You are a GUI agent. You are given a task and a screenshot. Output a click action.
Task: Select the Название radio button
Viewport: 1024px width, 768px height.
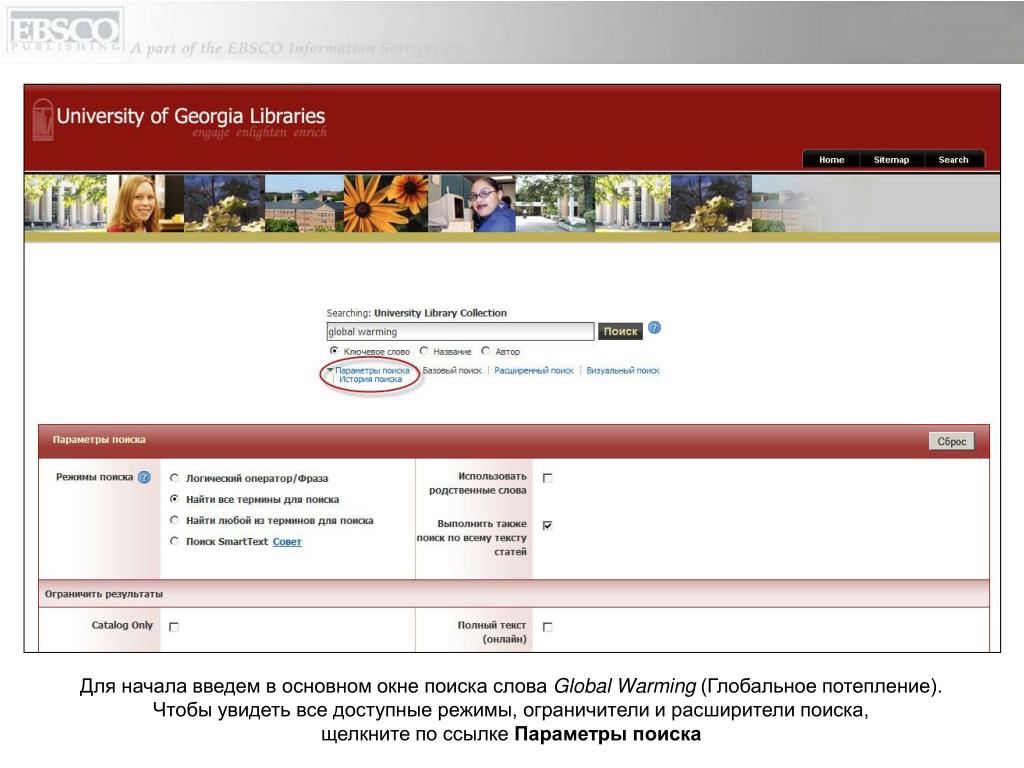click(x=424, y=351)
